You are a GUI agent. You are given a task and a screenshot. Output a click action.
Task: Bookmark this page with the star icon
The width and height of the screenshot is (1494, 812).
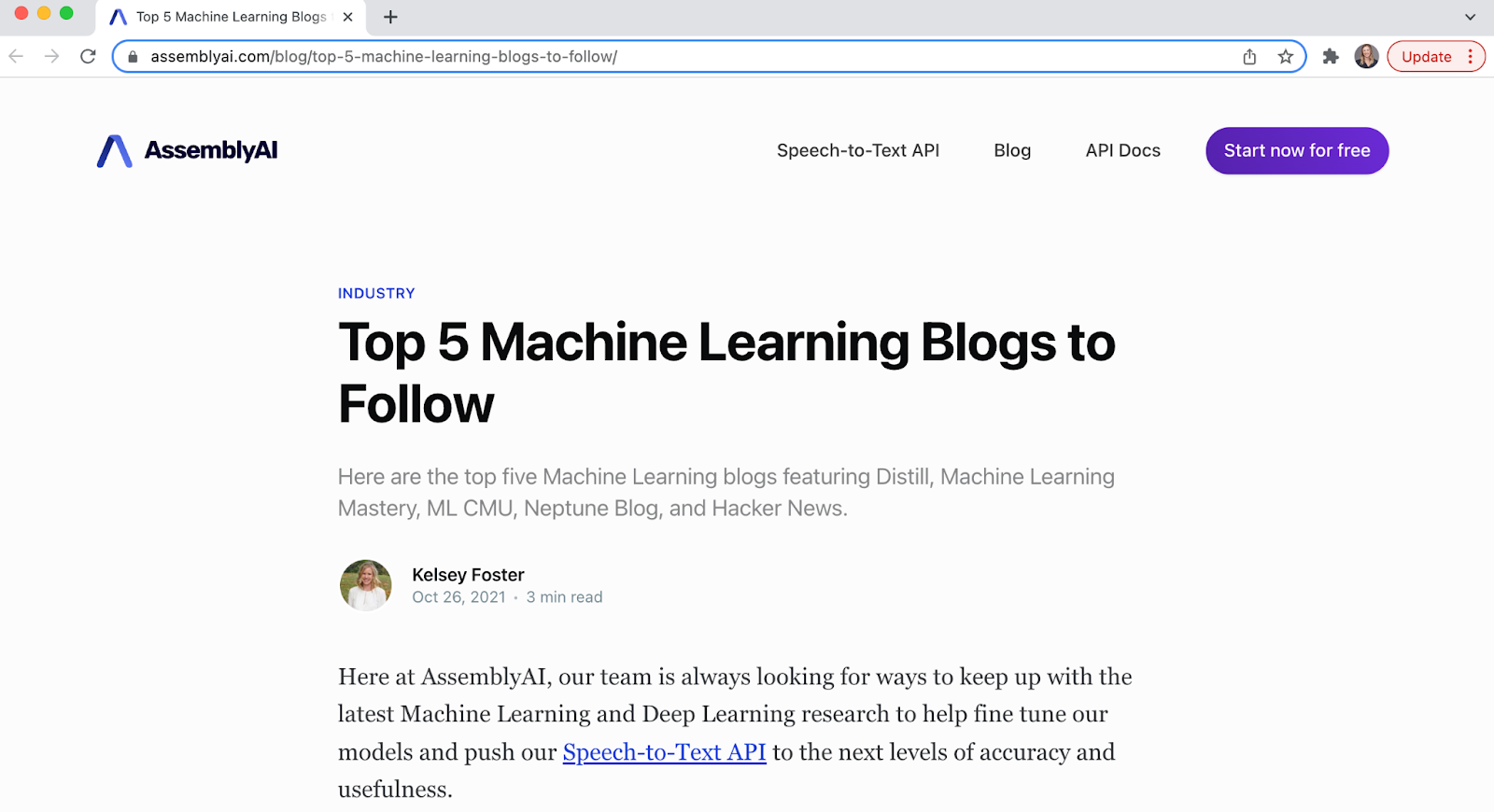click(x=1286, y=57)
